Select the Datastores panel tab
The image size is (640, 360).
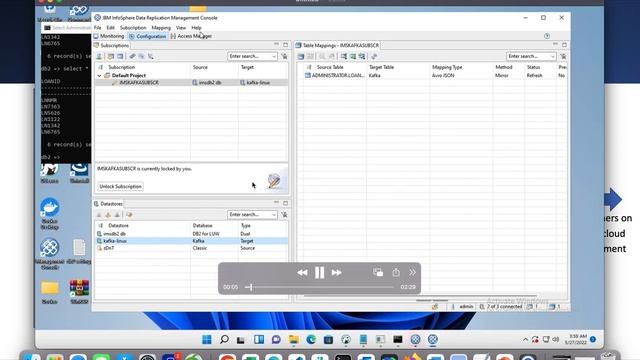click(109, 204)
